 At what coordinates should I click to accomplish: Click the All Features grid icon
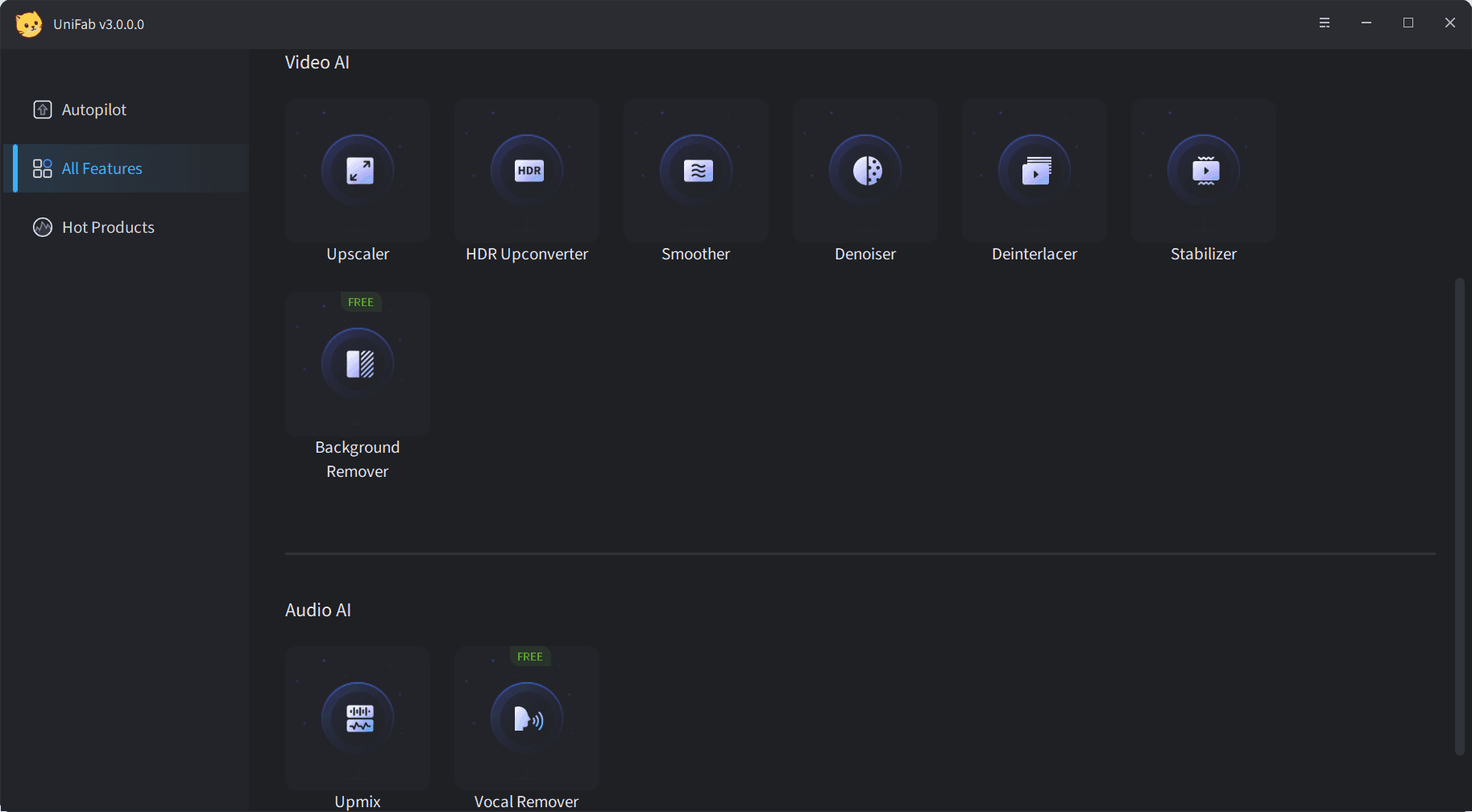[43, 168]
